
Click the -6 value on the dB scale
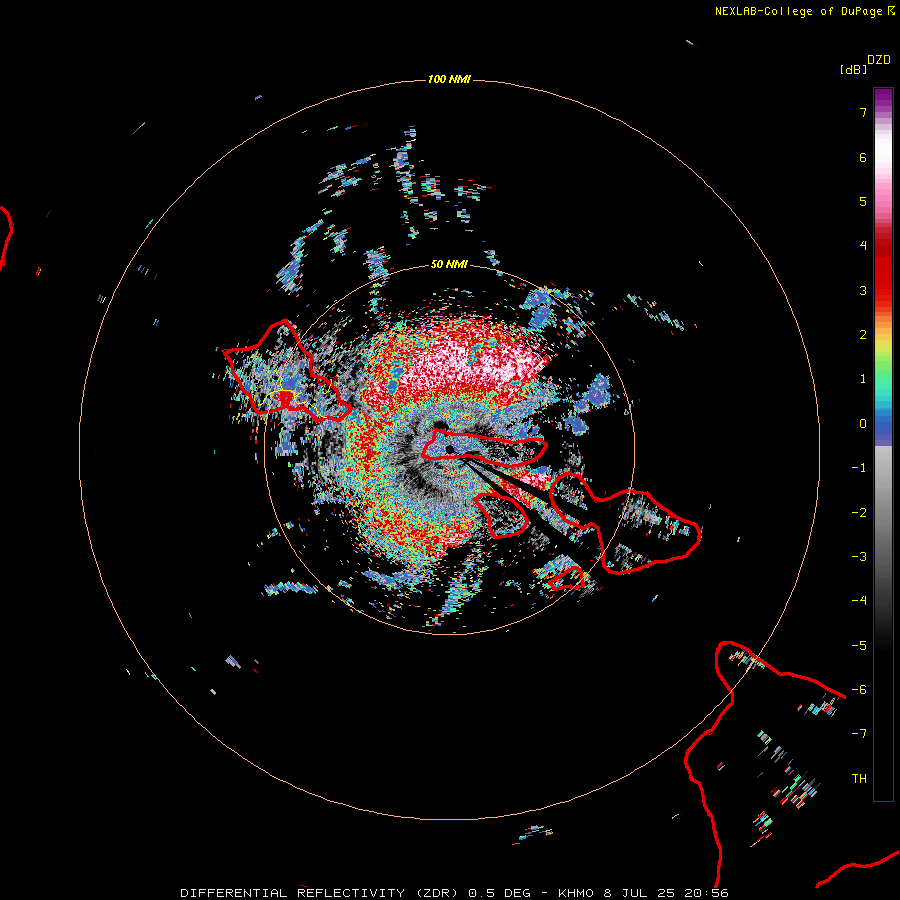coord(859,690)
